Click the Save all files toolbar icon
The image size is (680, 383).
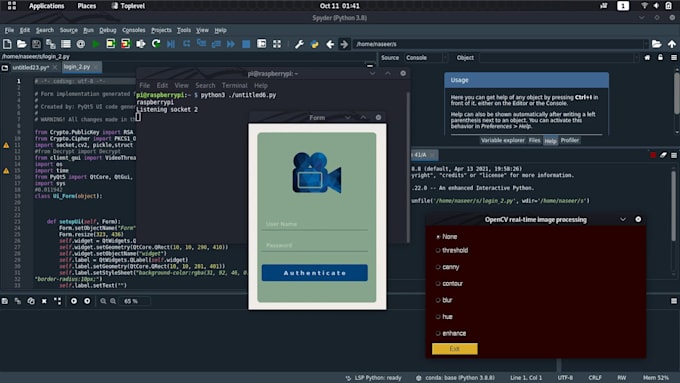[x=51, y=44]
